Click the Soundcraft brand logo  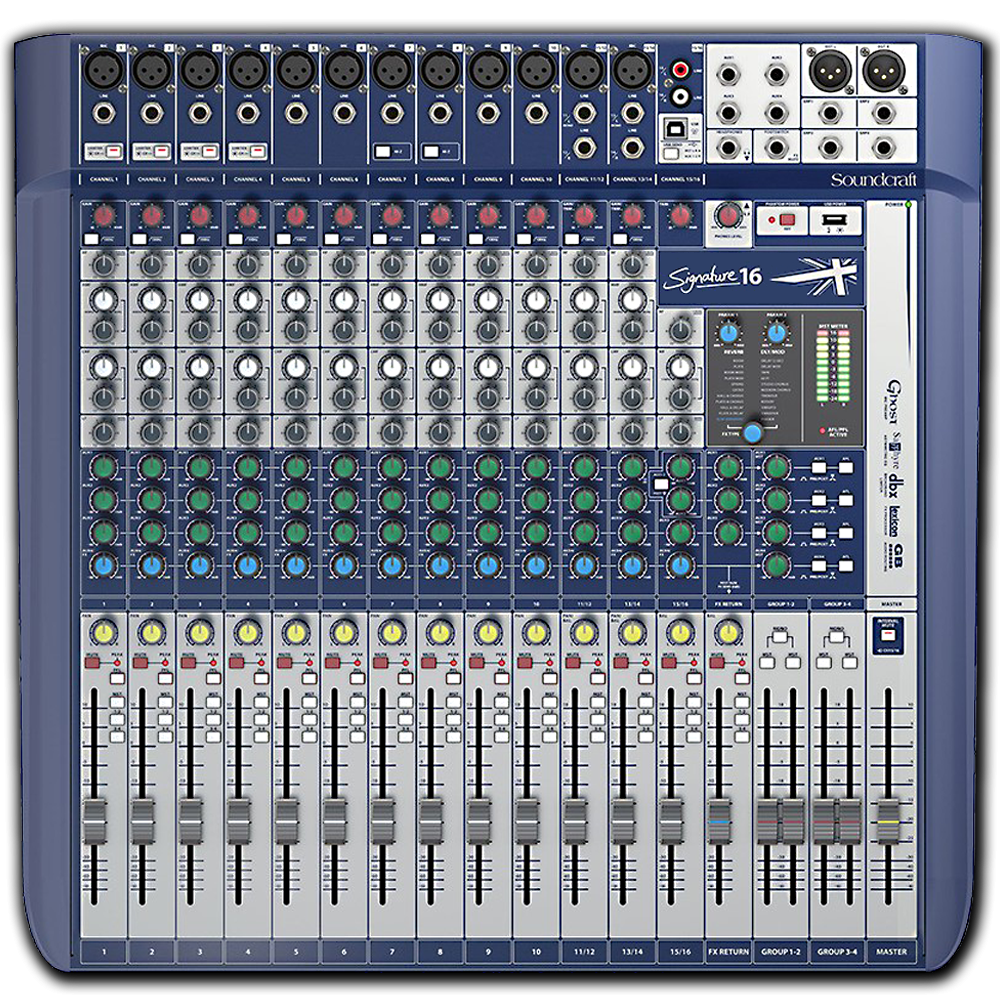coord(872,180)
